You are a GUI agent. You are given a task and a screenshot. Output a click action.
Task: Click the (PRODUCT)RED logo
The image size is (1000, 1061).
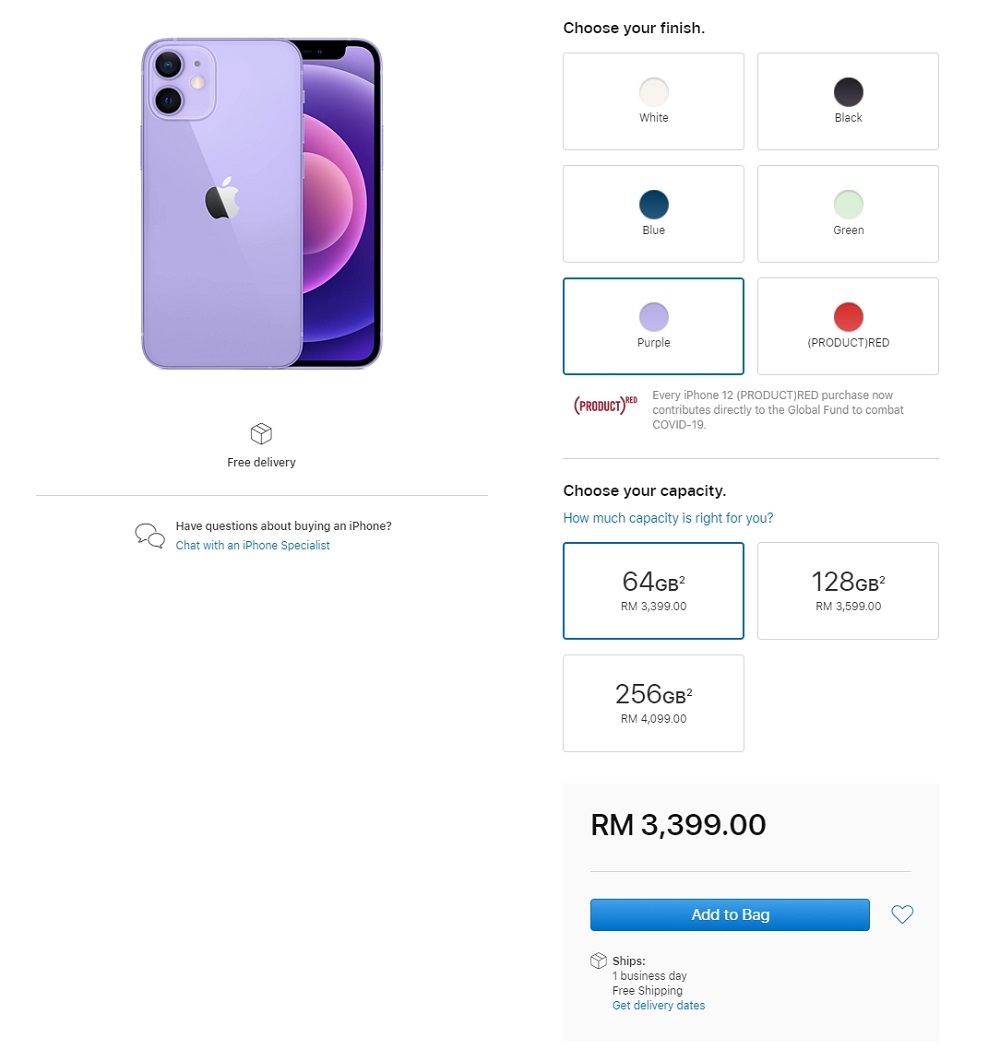pyautogui.click(x=605, y=405)
